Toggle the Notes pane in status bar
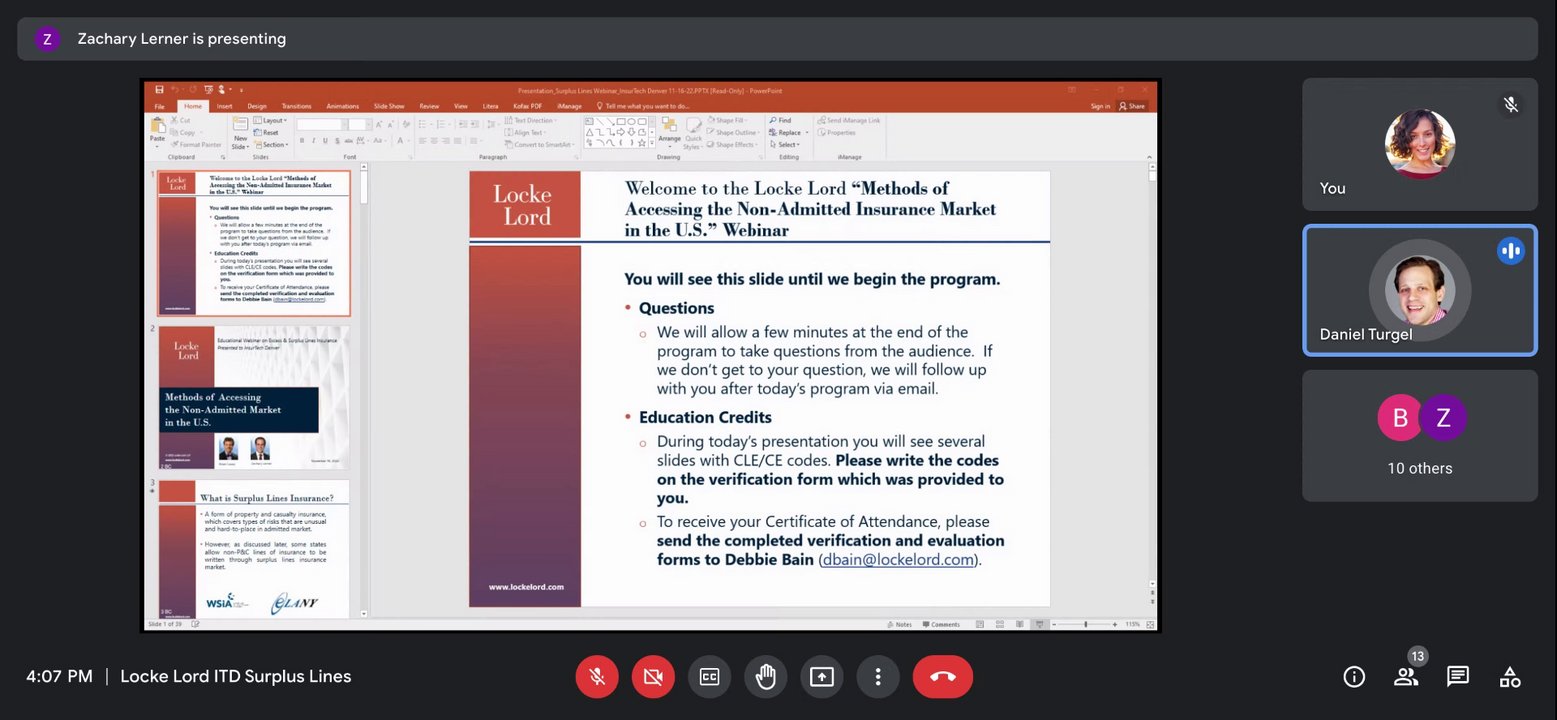The width and height of the screenshot is (1557, 720). click(900, 624)
